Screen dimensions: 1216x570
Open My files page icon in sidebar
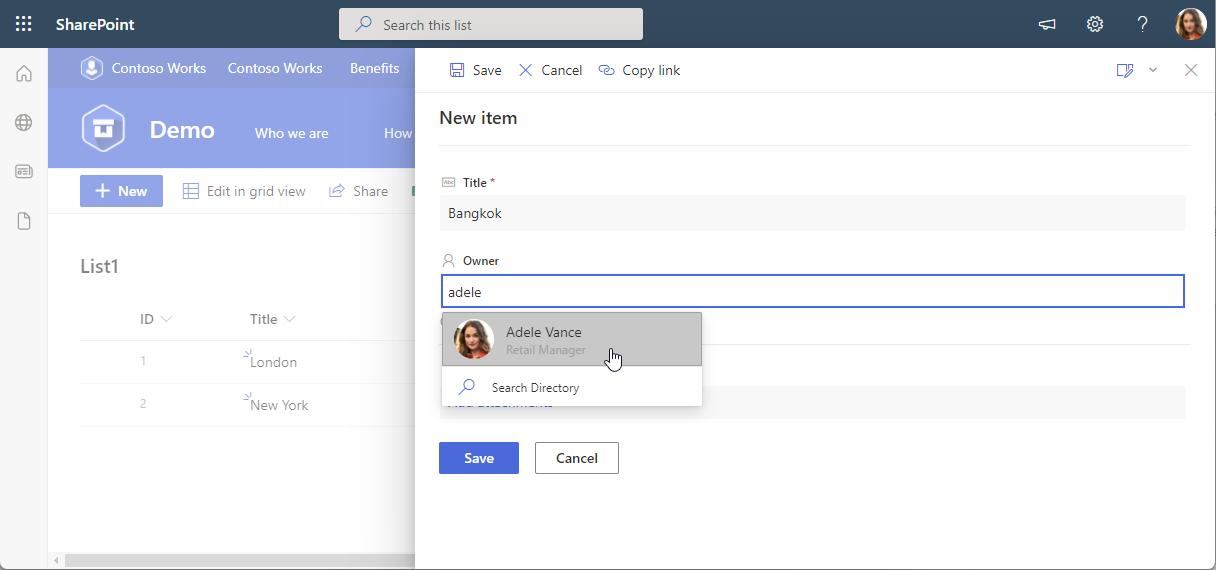tap(24, 221)
